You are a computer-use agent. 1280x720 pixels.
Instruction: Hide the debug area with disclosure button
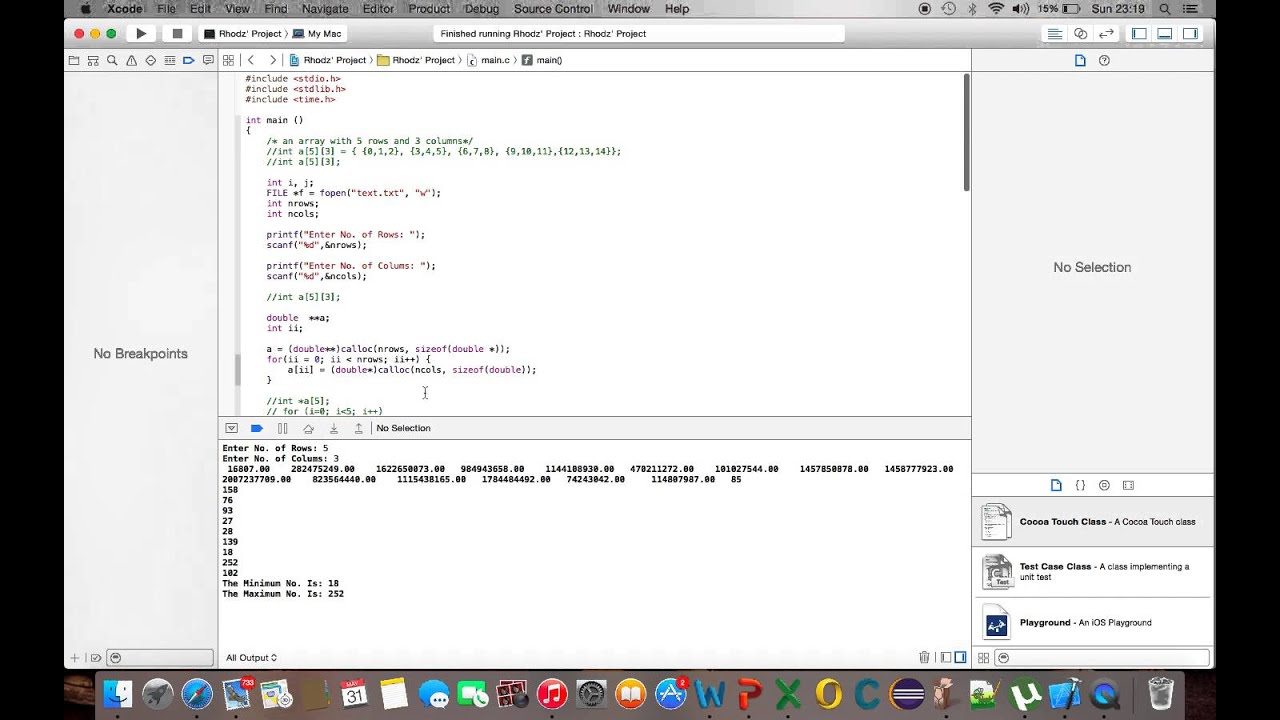tap(231, 428)
